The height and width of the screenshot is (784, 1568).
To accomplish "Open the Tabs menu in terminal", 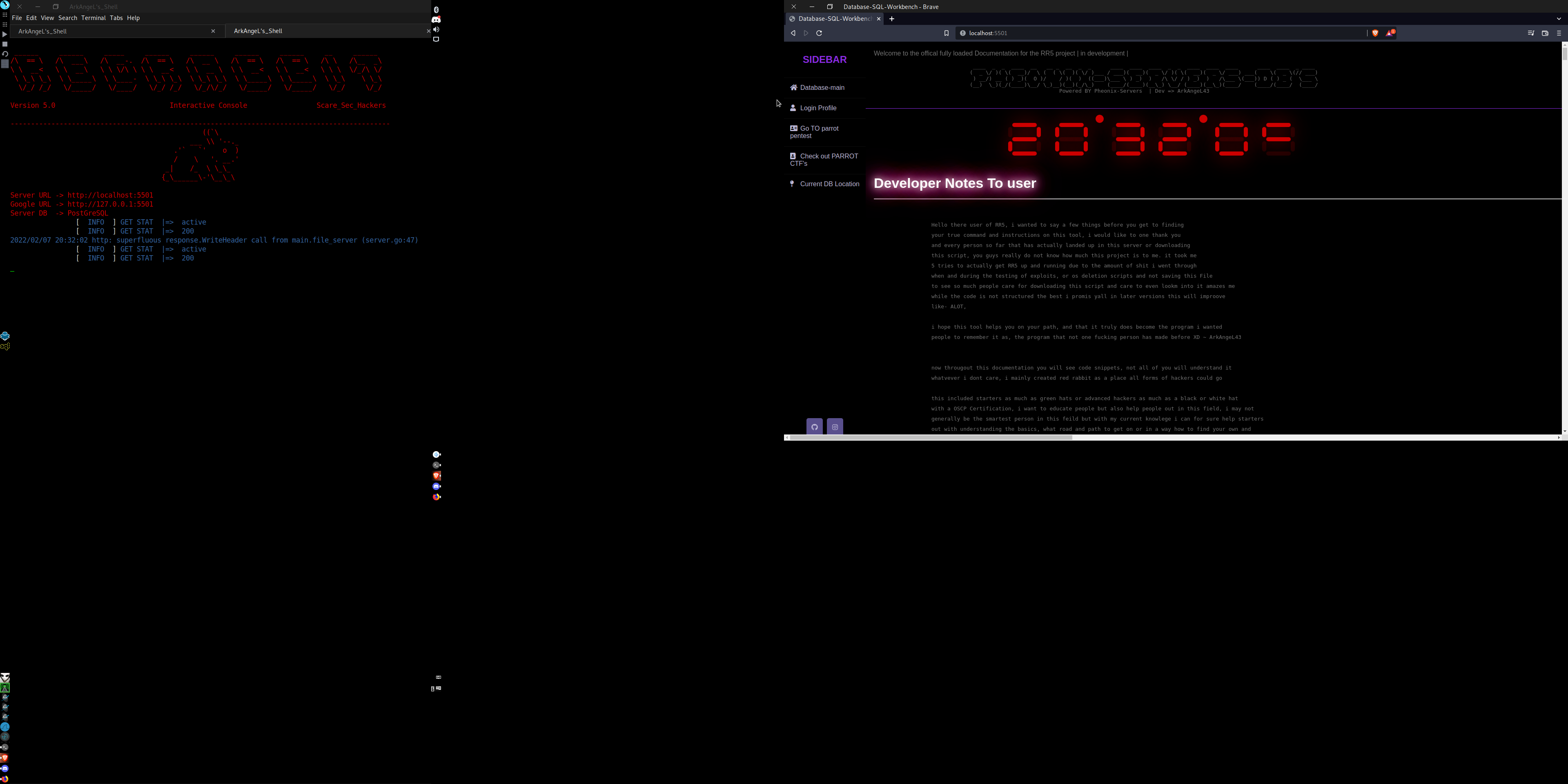I will 116,18.
